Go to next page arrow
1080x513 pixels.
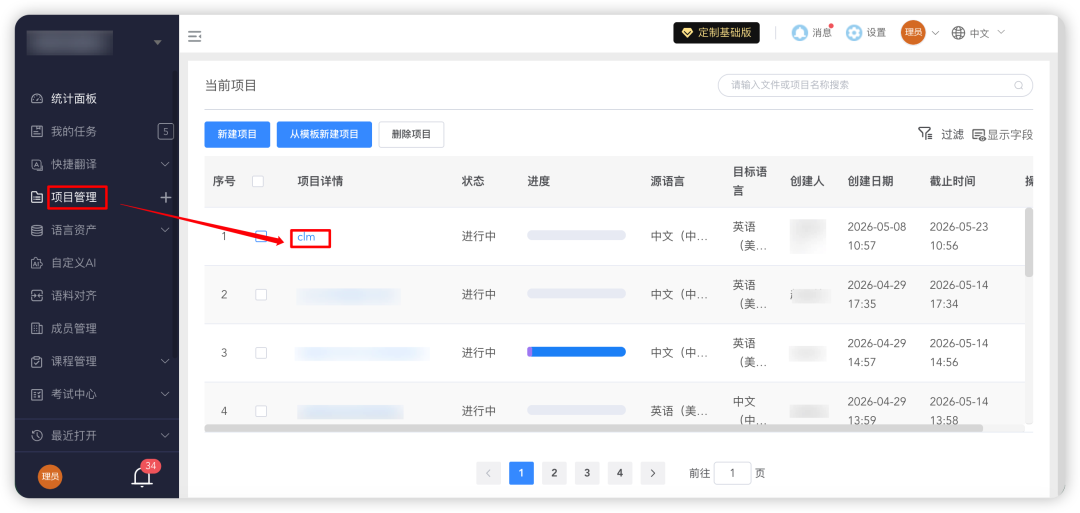point(653,473)
